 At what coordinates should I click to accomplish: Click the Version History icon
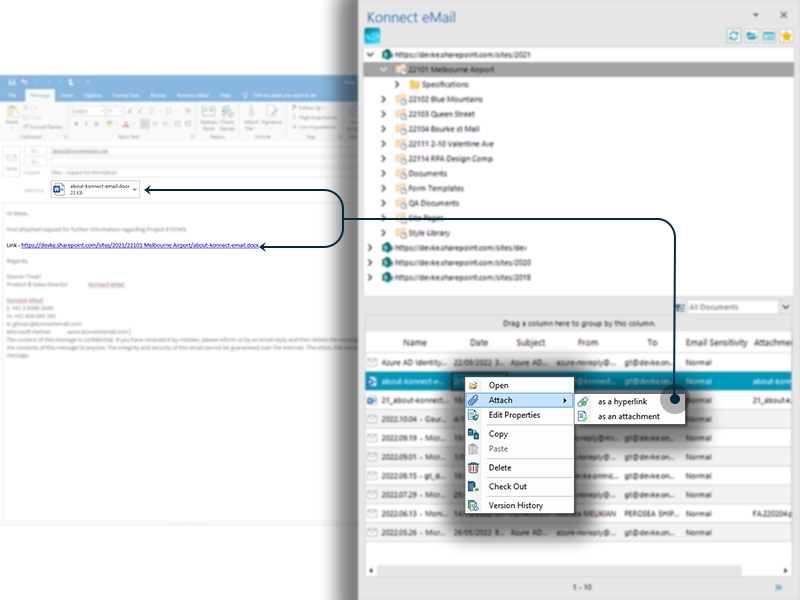473,505
